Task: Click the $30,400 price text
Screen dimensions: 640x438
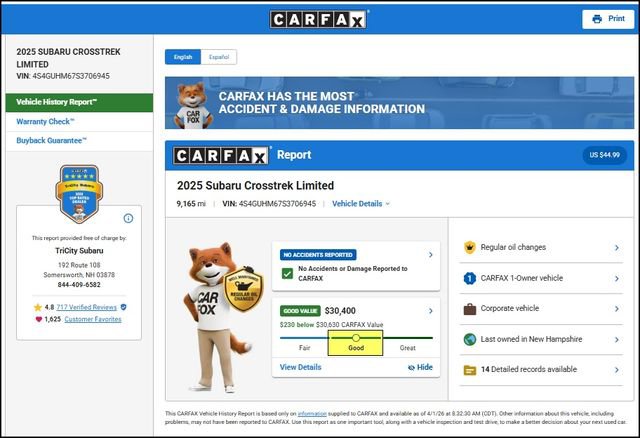Action: pyautogui.click(x=340, y=311)
